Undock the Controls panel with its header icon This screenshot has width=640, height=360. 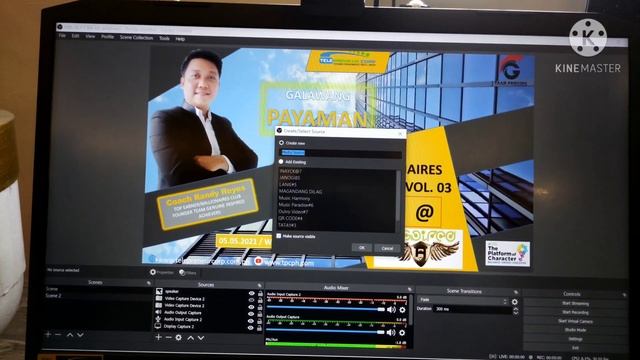pos(624,294)
